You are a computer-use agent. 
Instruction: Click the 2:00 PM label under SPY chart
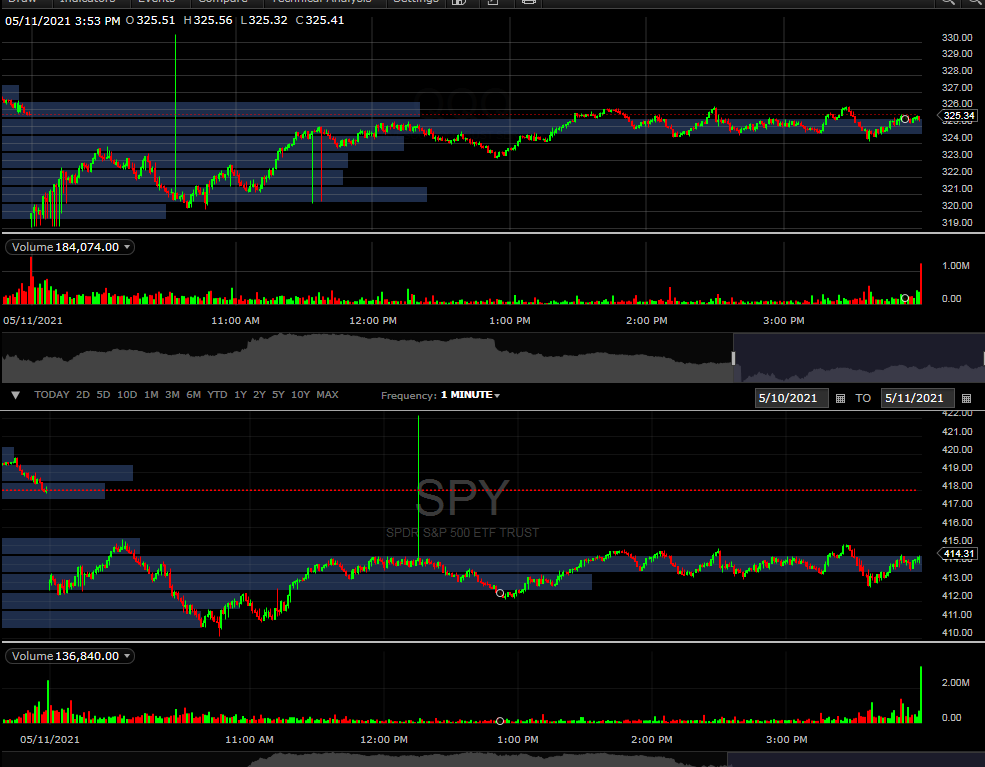(x=651, y=739)
